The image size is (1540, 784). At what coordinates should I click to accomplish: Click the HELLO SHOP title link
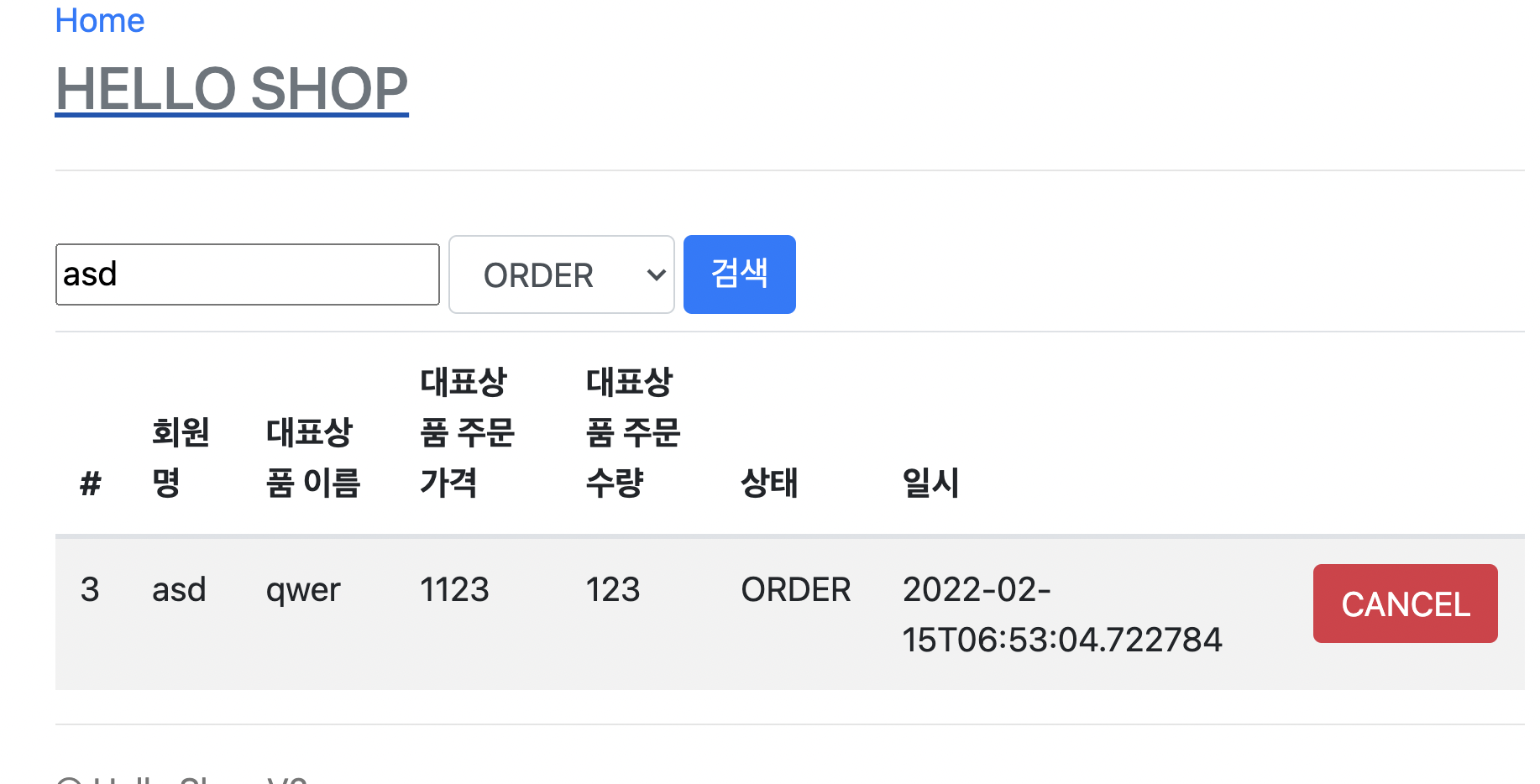point(232,89)
